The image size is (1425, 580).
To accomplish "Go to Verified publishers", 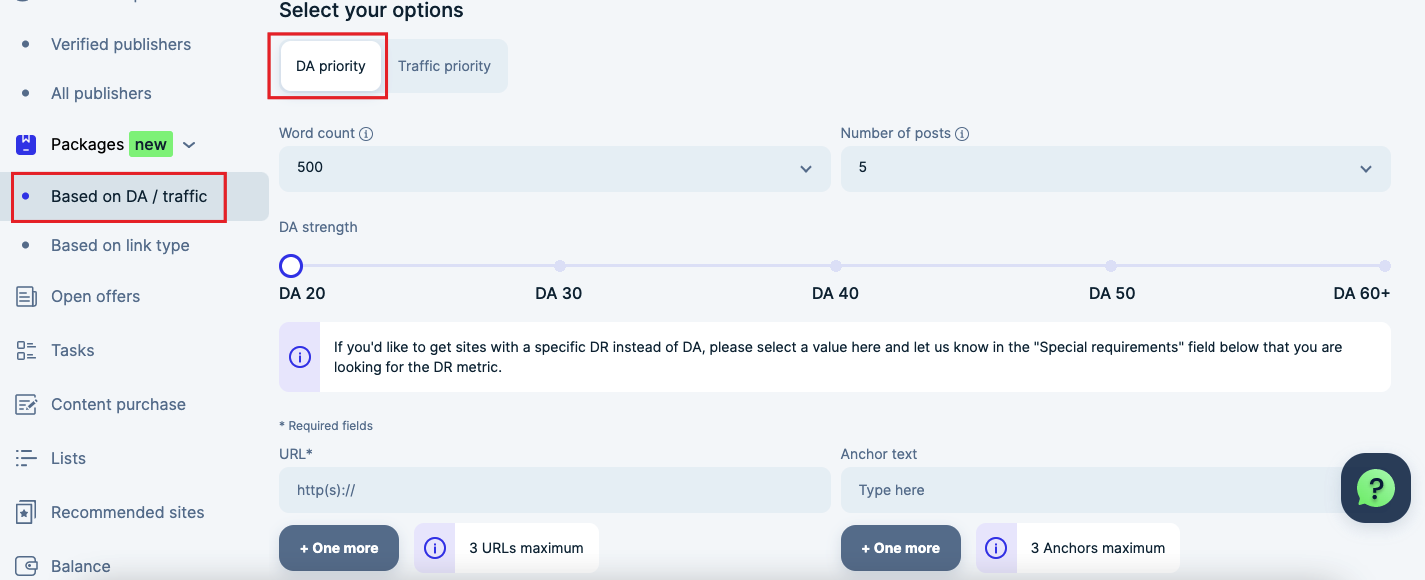I will [121, 44].
